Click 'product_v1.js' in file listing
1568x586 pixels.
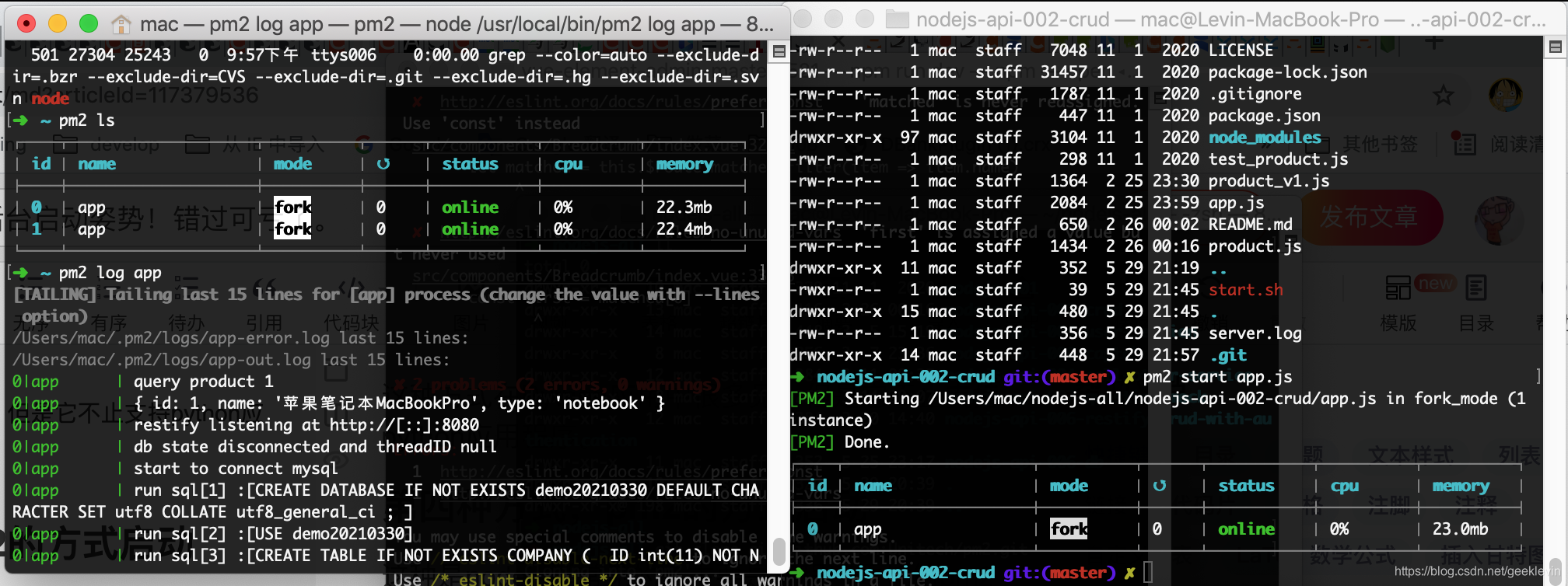1269,181
